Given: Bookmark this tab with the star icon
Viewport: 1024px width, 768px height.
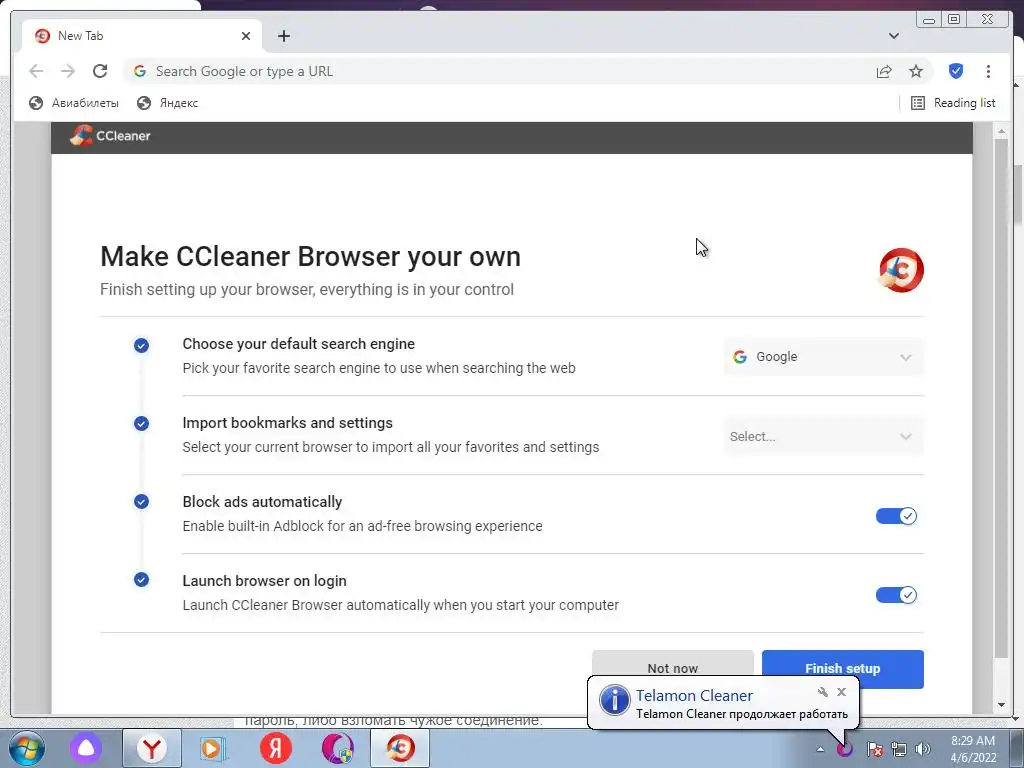Looking at the screenshot, I should pyautogui.click(x=916, y=71).
